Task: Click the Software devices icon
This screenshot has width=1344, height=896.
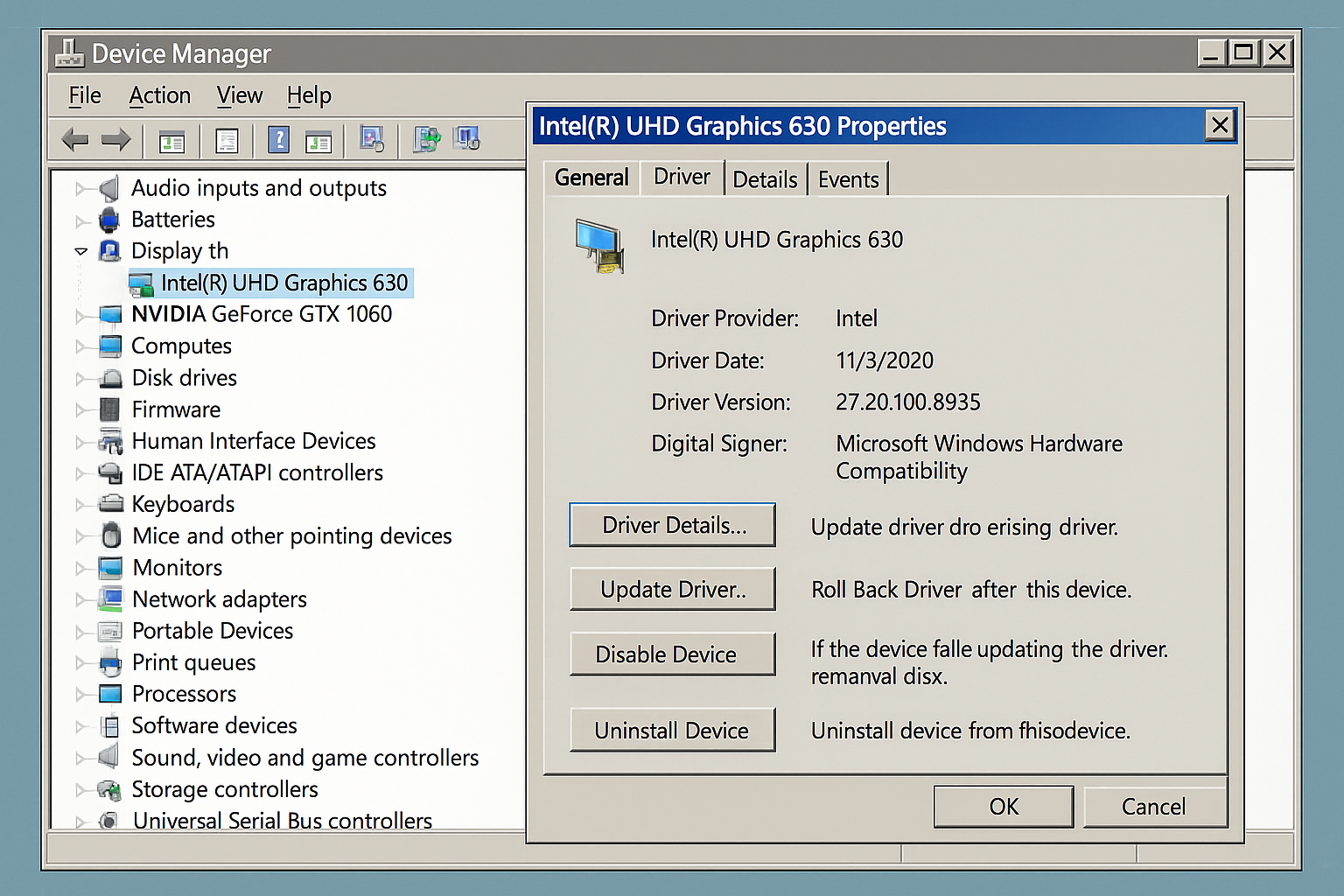Action: (109, 725)
